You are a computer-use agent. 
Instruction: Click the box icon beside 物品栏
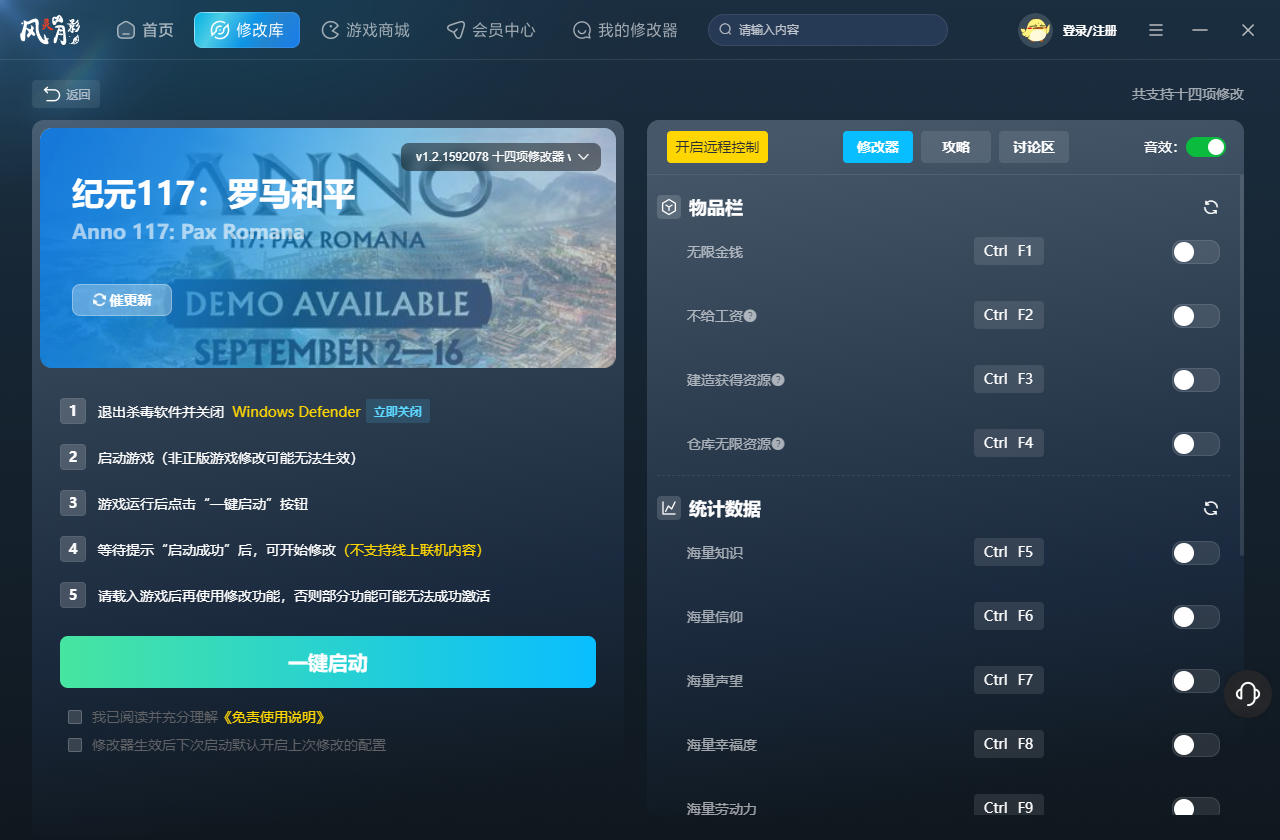coord(668,207)
